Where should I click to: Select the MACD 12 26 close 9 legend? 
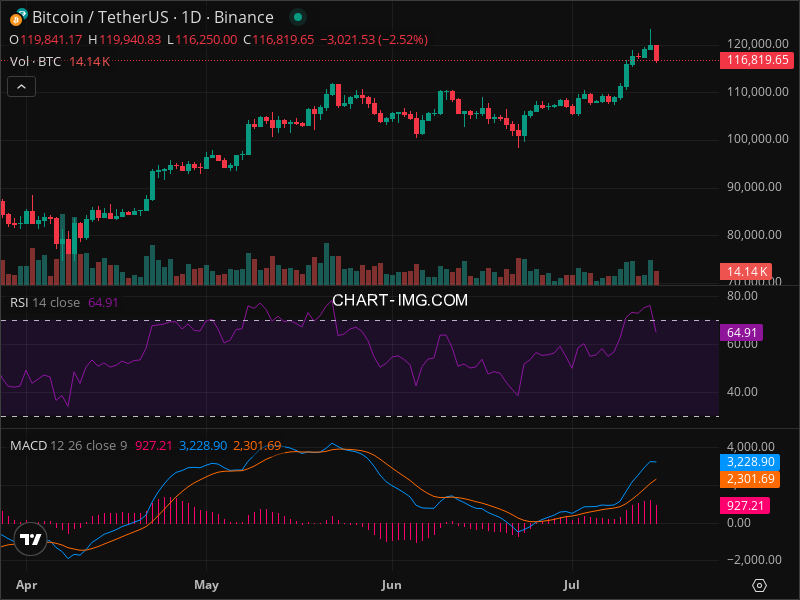pyautogui.click(x=68, y=445)
